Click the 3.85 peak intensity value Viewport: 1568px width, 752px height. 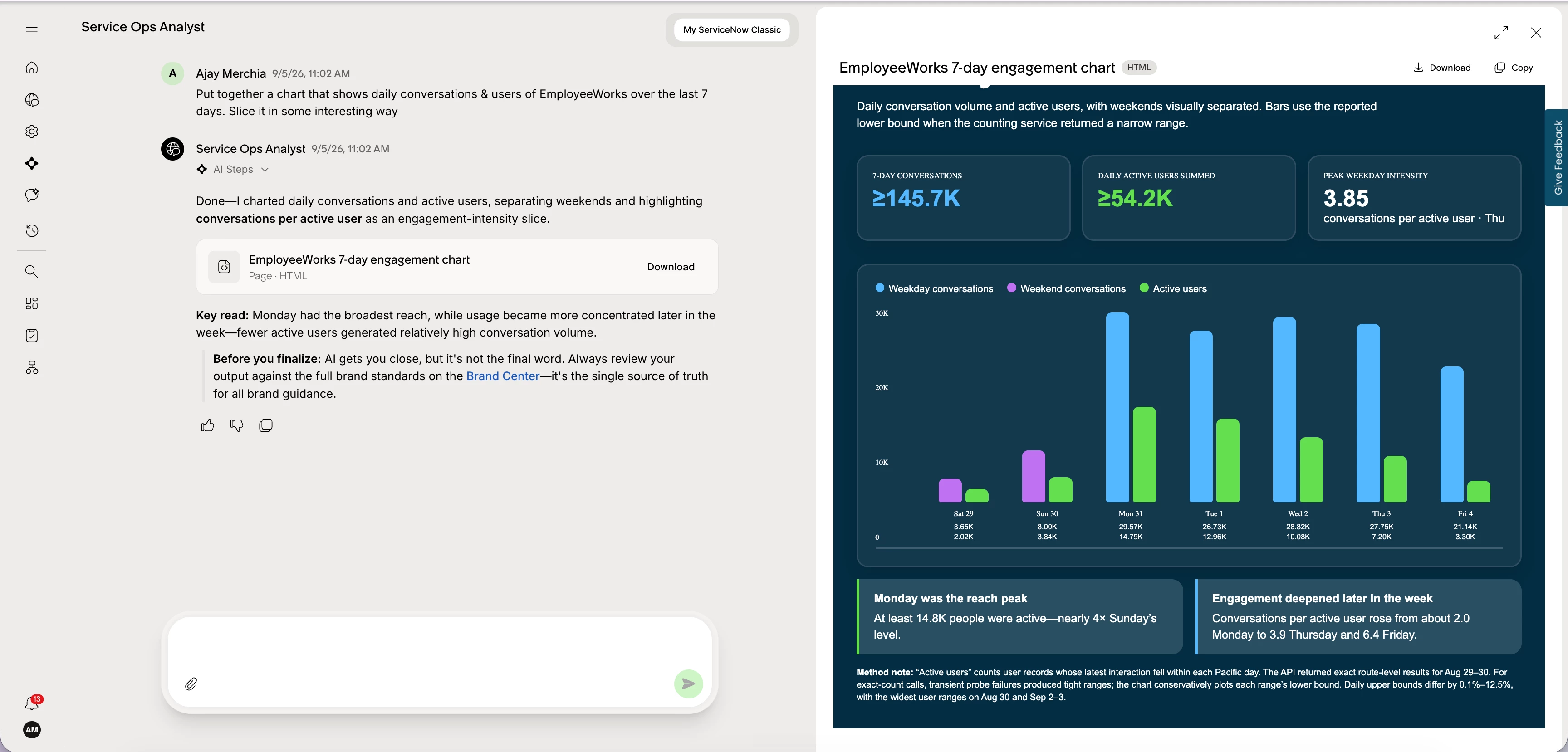pos(1346,198)
